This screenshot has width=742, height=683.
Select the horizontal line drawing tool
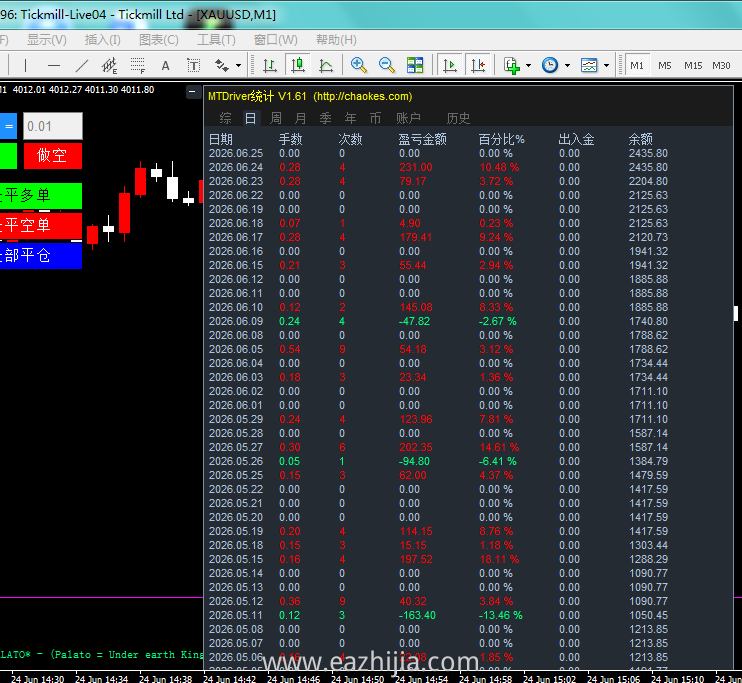pyautogui.click(x=54, y=65)
